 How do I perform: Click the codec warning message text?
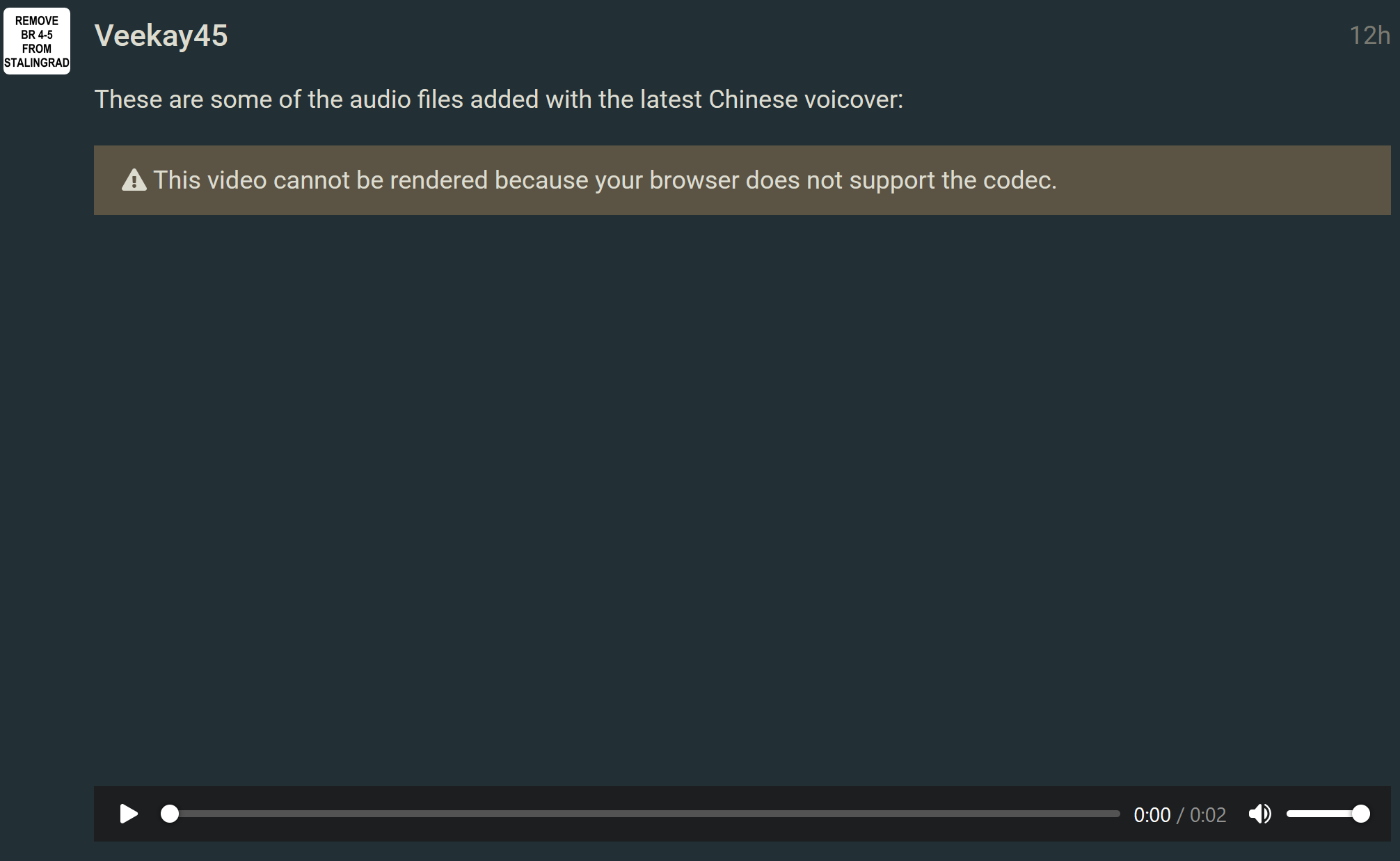[604, 180]
